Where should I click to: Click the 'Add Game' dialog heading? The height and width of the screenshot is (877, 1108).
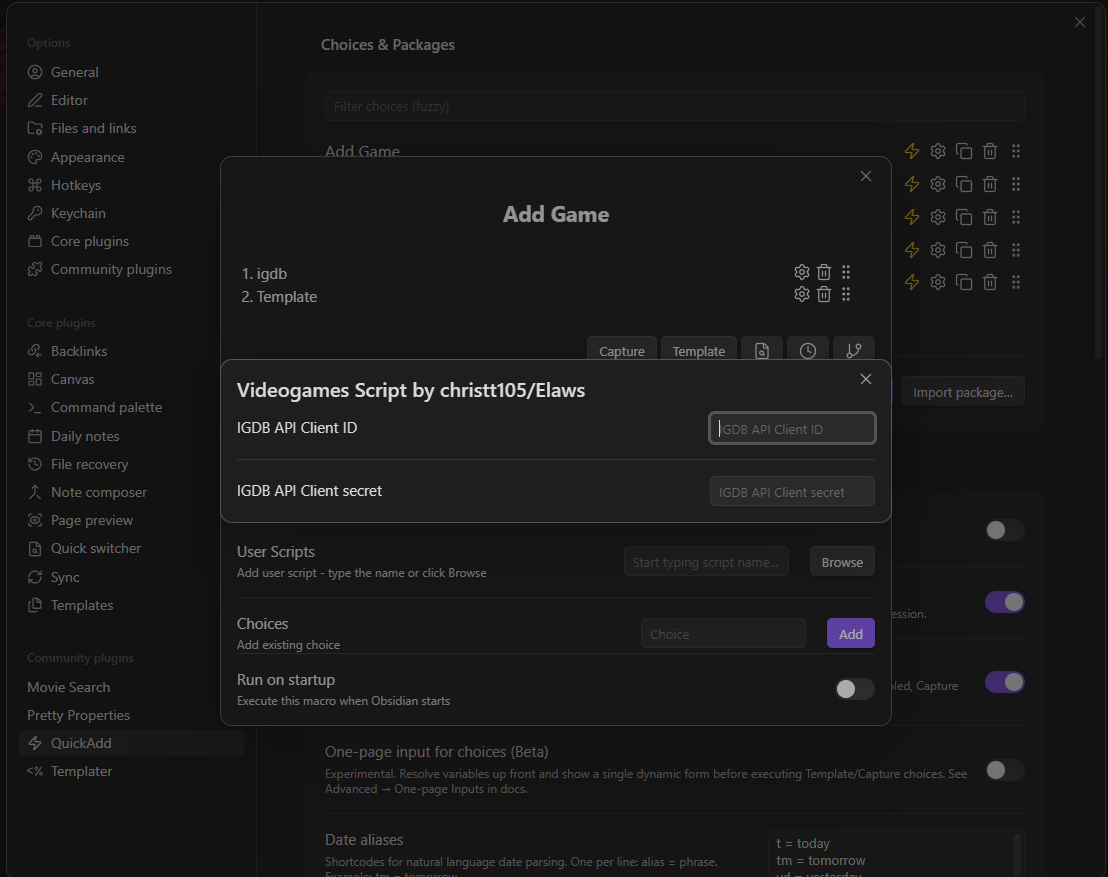[x=555, y=214]
